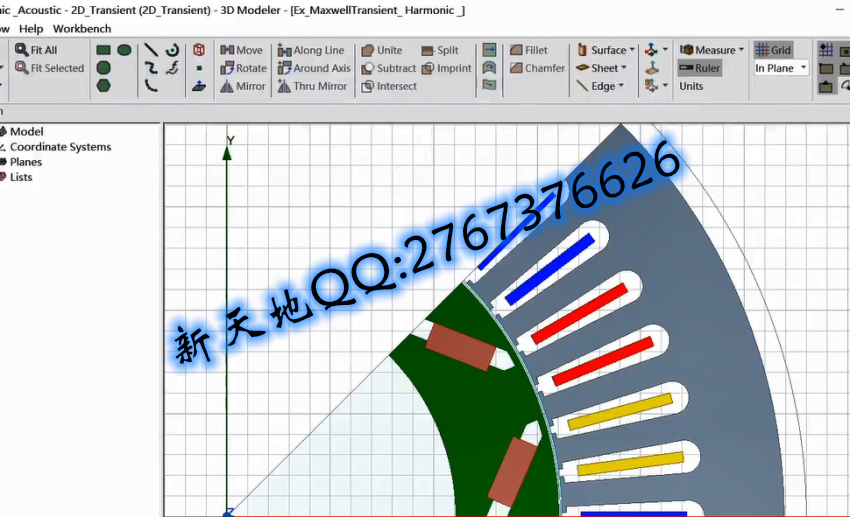Open the In Plane dropdown
This screenshot has width=850, height=517.
(x=781, y=68)
